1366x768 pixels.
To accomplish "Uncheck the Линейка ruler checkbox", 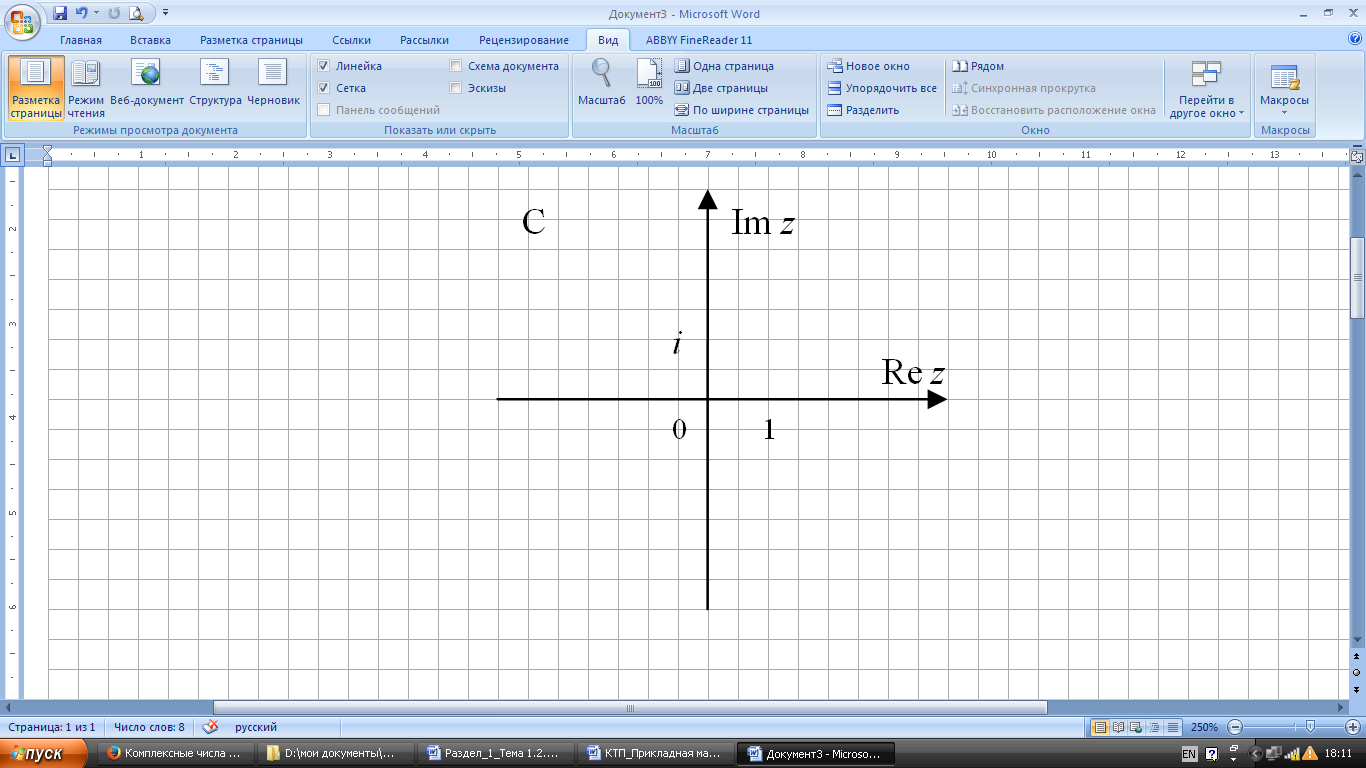I will [324, 66].
